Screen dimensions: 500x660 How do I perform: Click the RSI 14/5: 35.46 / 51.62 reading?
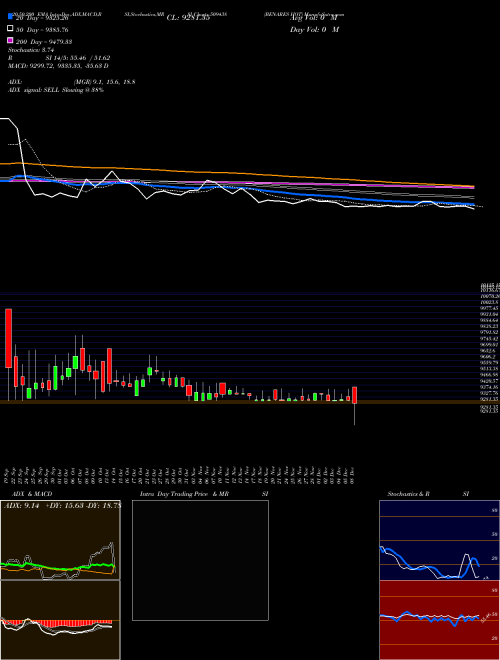tap(59, 58)
